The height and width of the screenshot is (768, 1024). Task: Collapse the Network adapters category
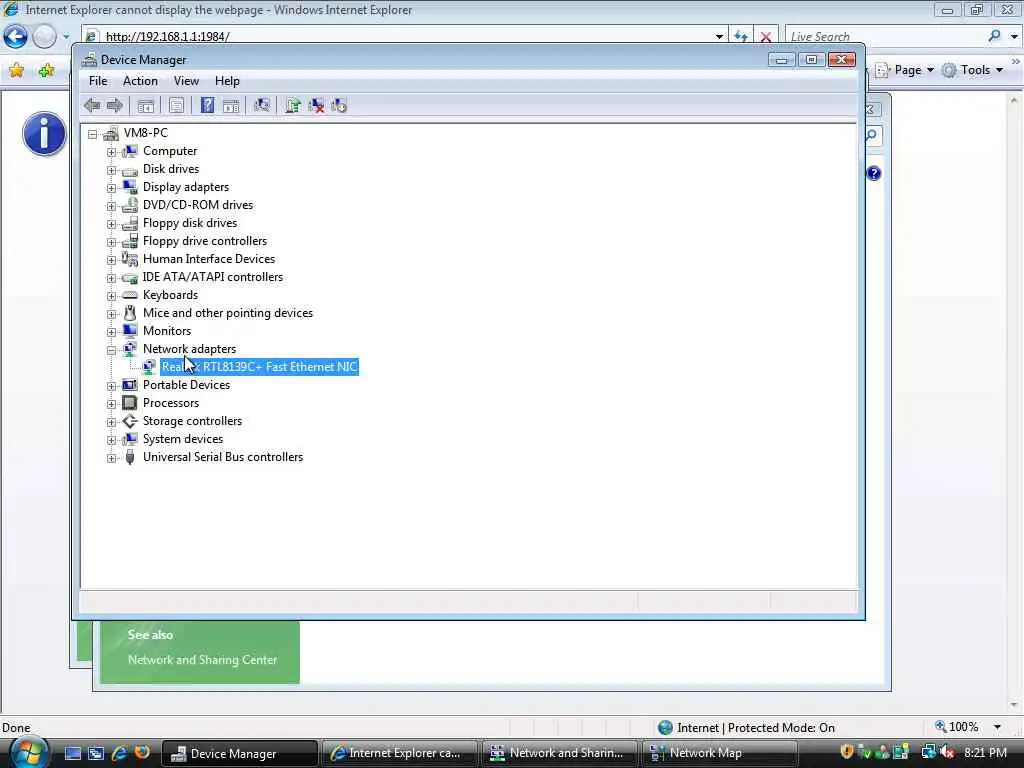point(112,350)
